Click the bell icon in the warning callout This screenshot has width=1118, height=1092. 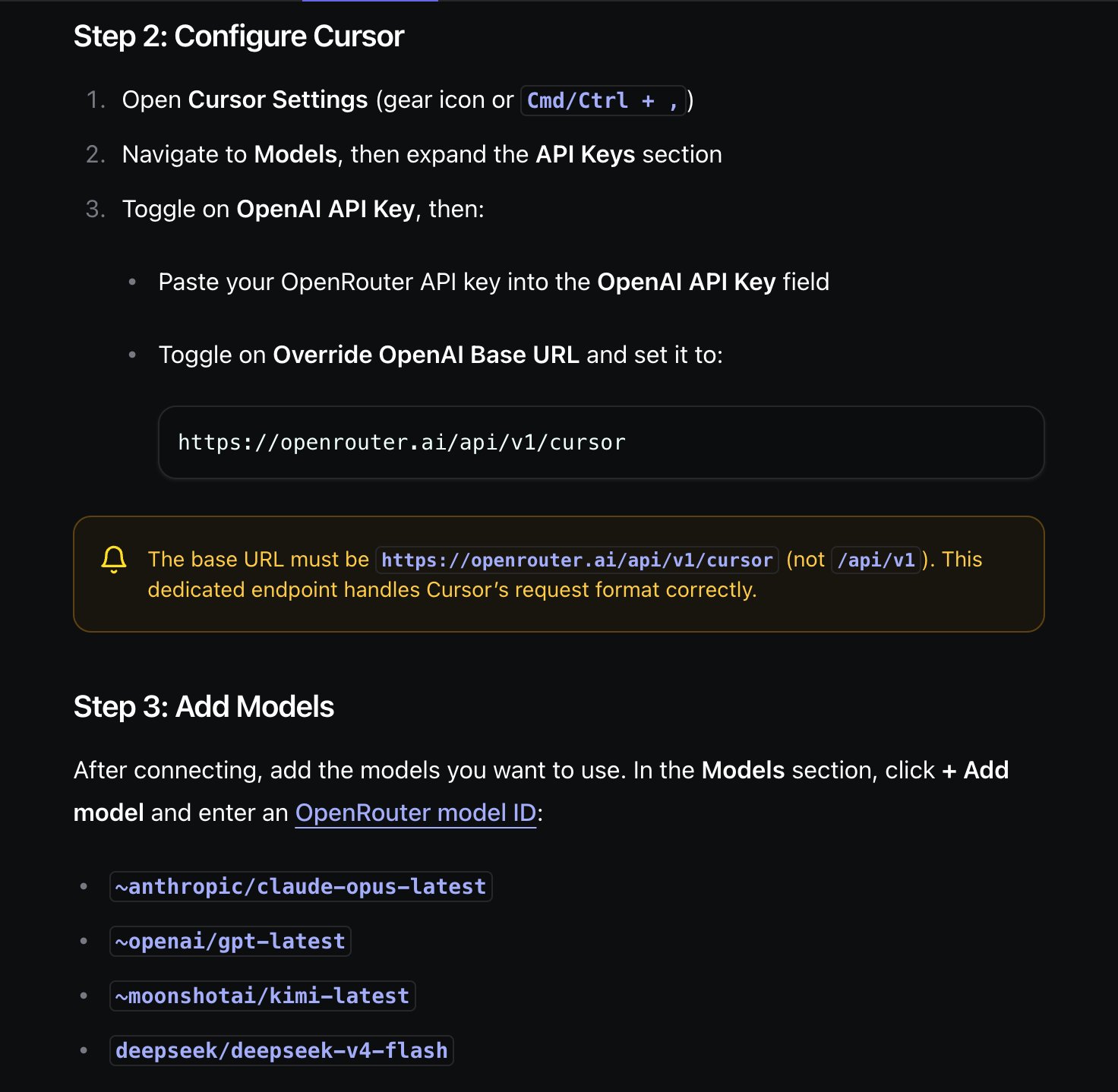point(114,560)
